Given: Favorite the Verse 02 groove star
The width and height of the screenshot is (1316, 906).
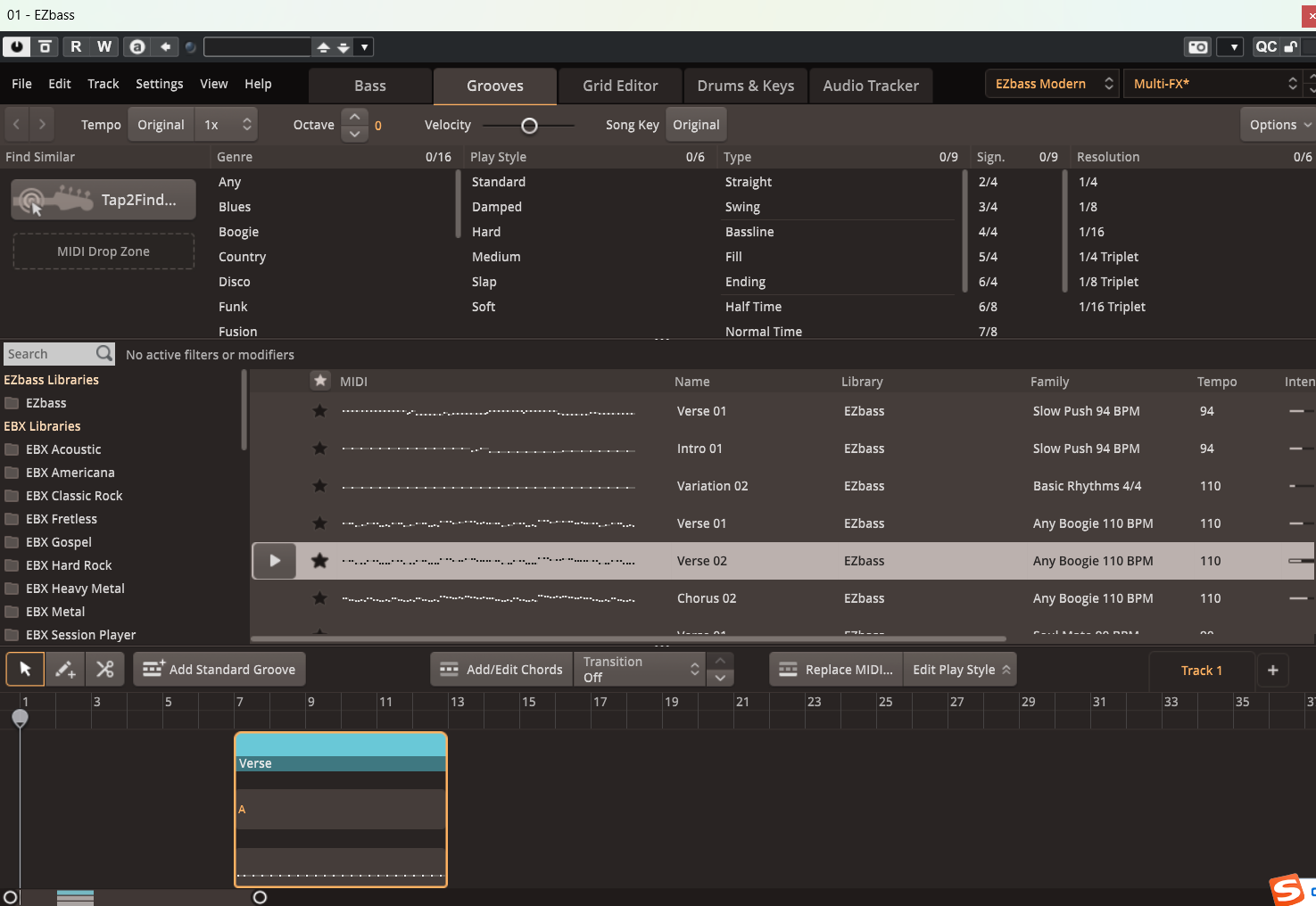Looking at the screenshot, I should point(319,561).
